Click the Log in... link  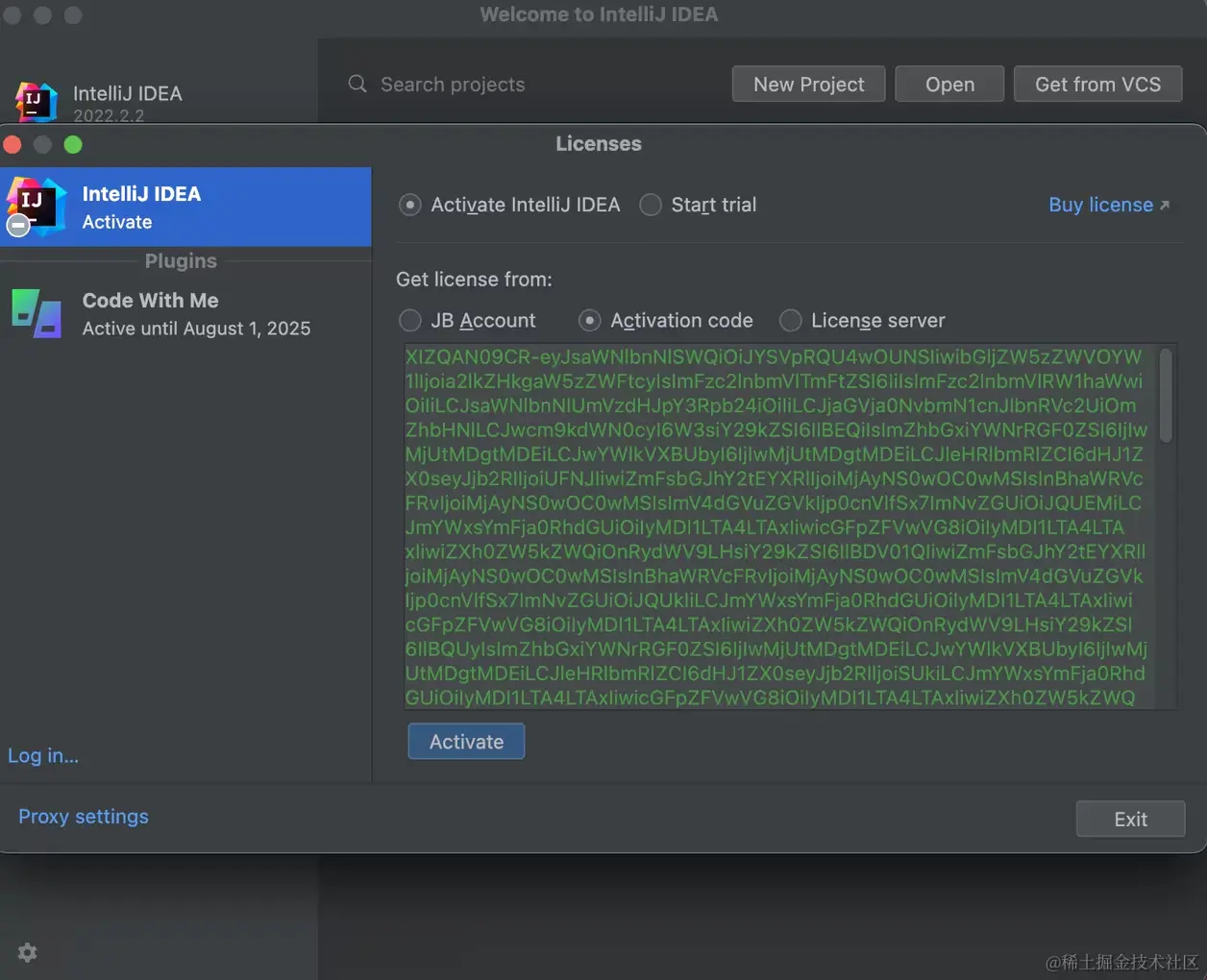(x=43, y=755)
